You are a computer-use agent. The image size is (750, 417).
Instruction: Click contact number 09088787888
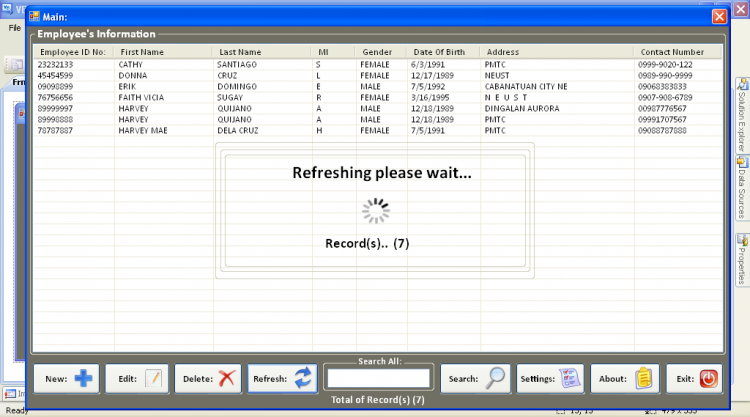[662, 131]
